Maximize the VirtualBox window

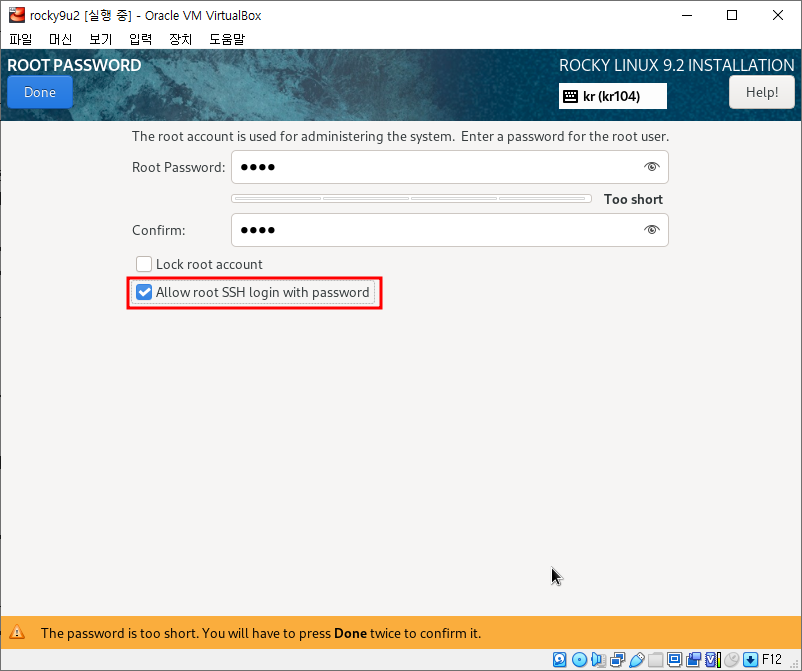(732, 15)
